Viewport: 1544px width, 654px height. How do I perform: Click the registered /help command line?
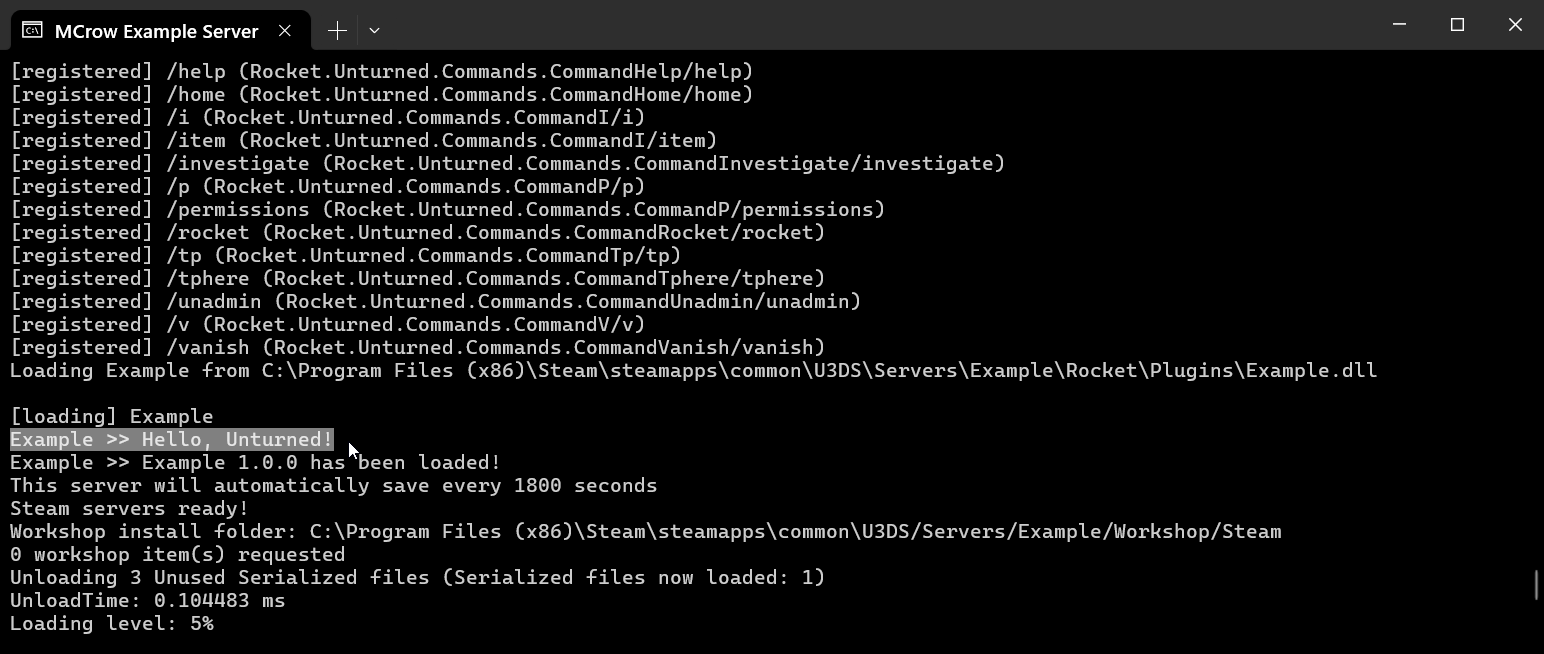(x=381, y=72)
